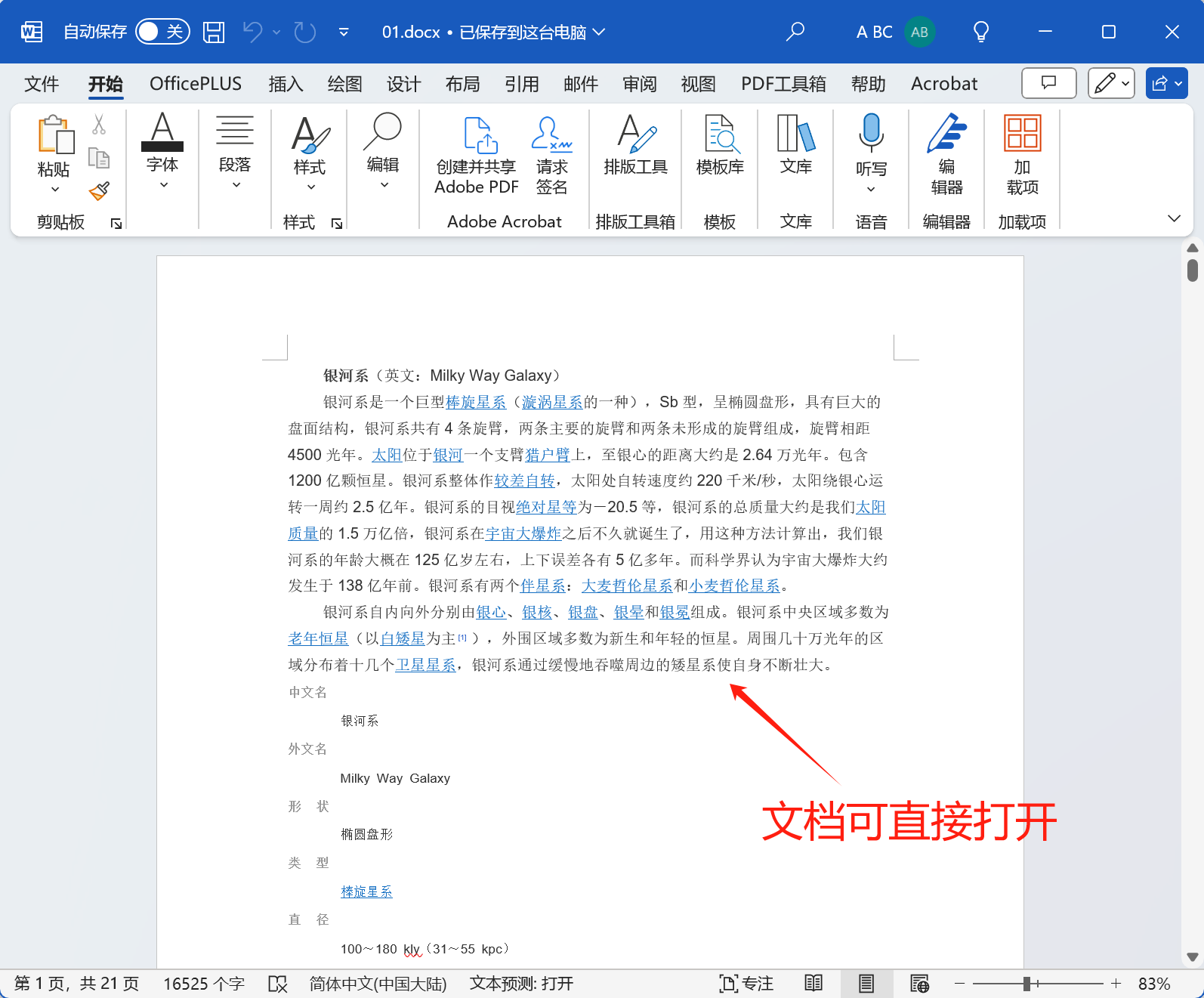The height and width of the screenshot is (998, 1204).
Task: Click the Cut scissors icon
Action: (x=99, y=125)
